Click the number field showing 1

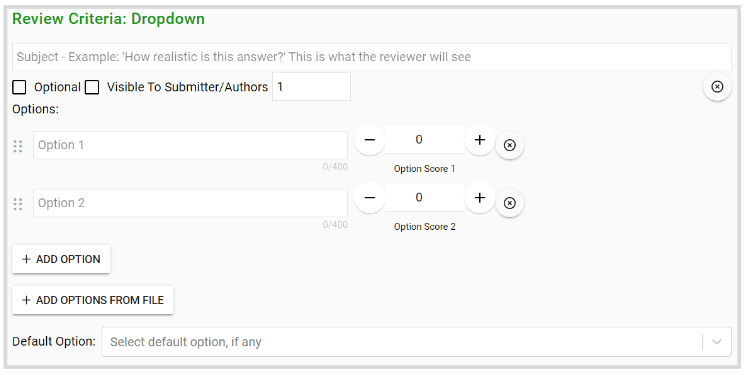pos(311,87)
